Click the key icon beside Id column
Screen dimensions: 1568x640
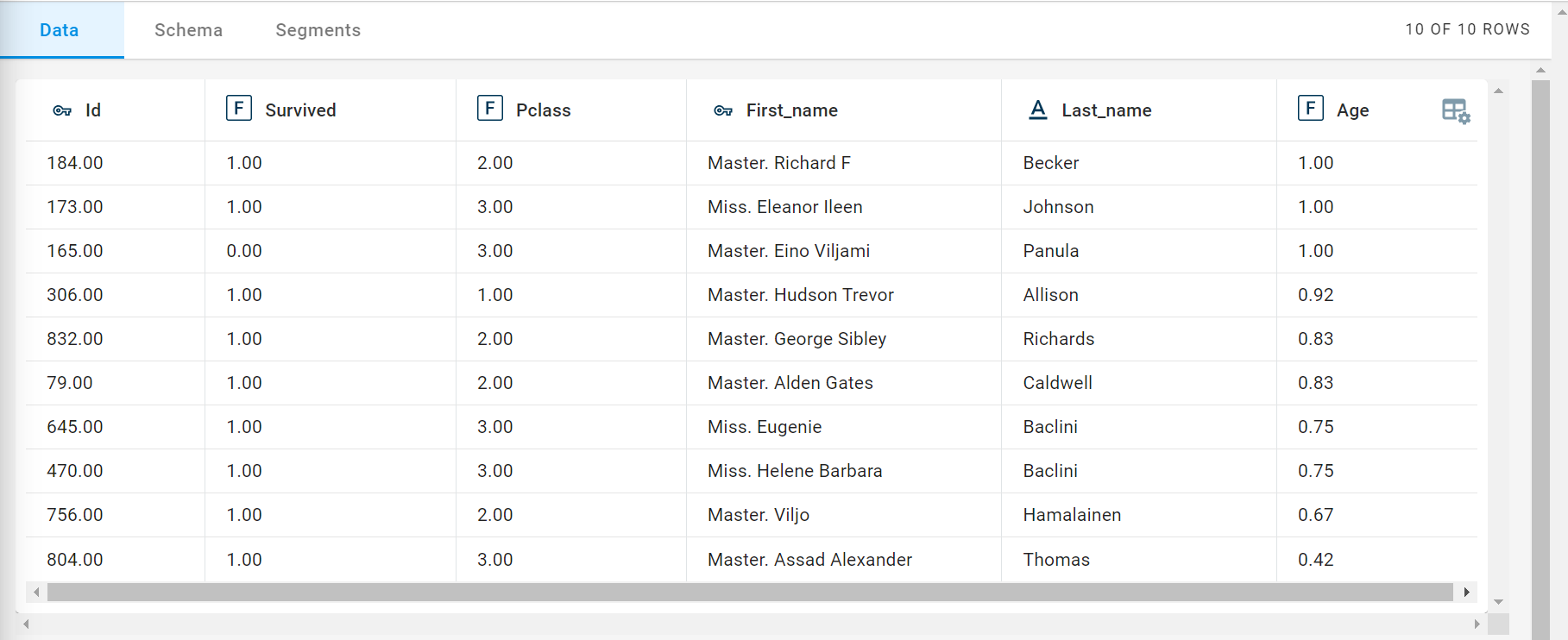[x=62, y=110]
